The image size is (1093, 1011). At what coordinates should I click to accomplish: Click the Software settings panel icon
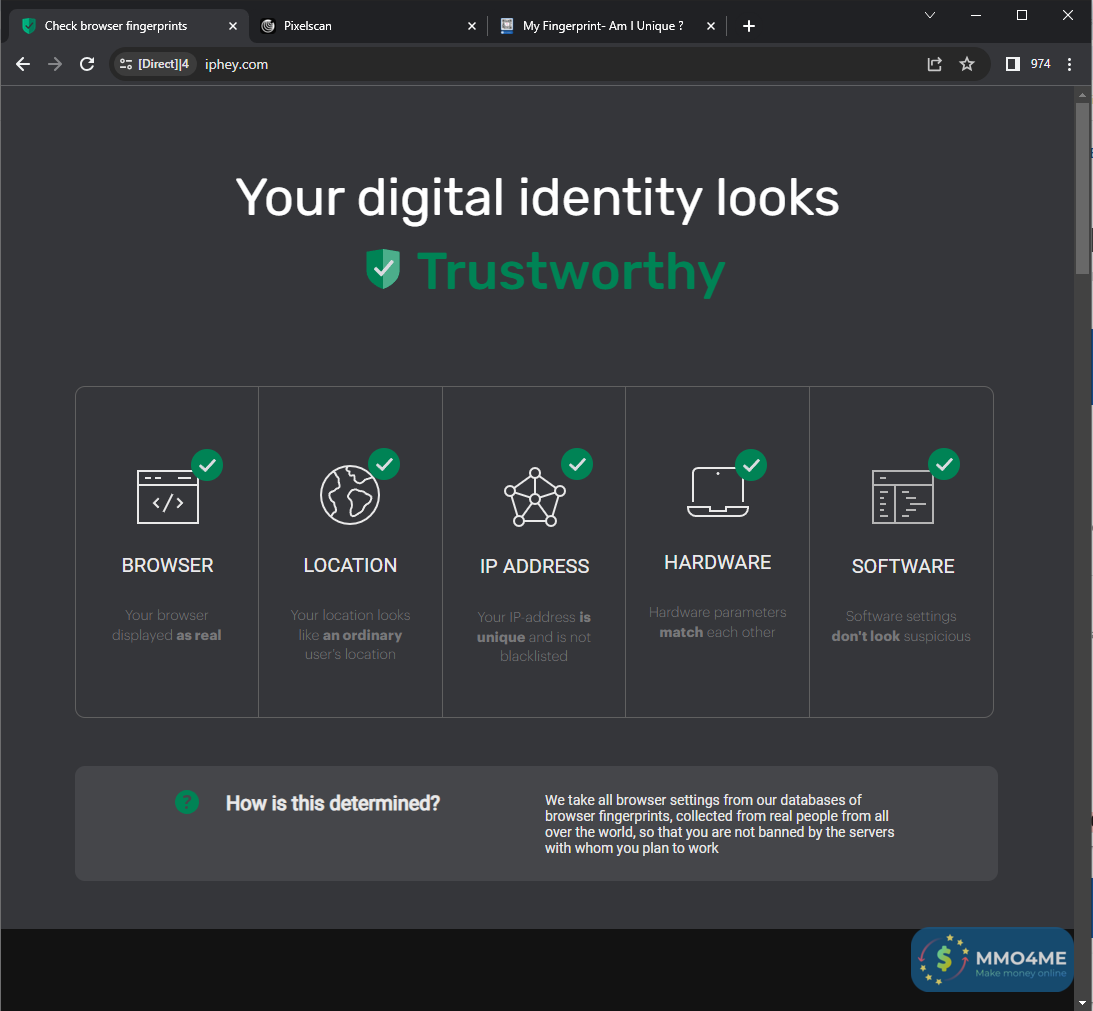(902, 497)
